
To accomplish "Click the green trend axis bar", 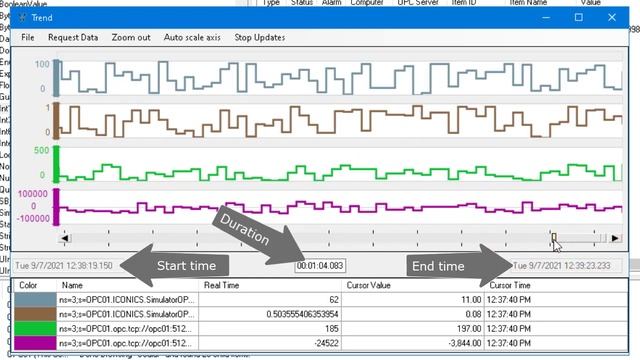I will point(56,164).
